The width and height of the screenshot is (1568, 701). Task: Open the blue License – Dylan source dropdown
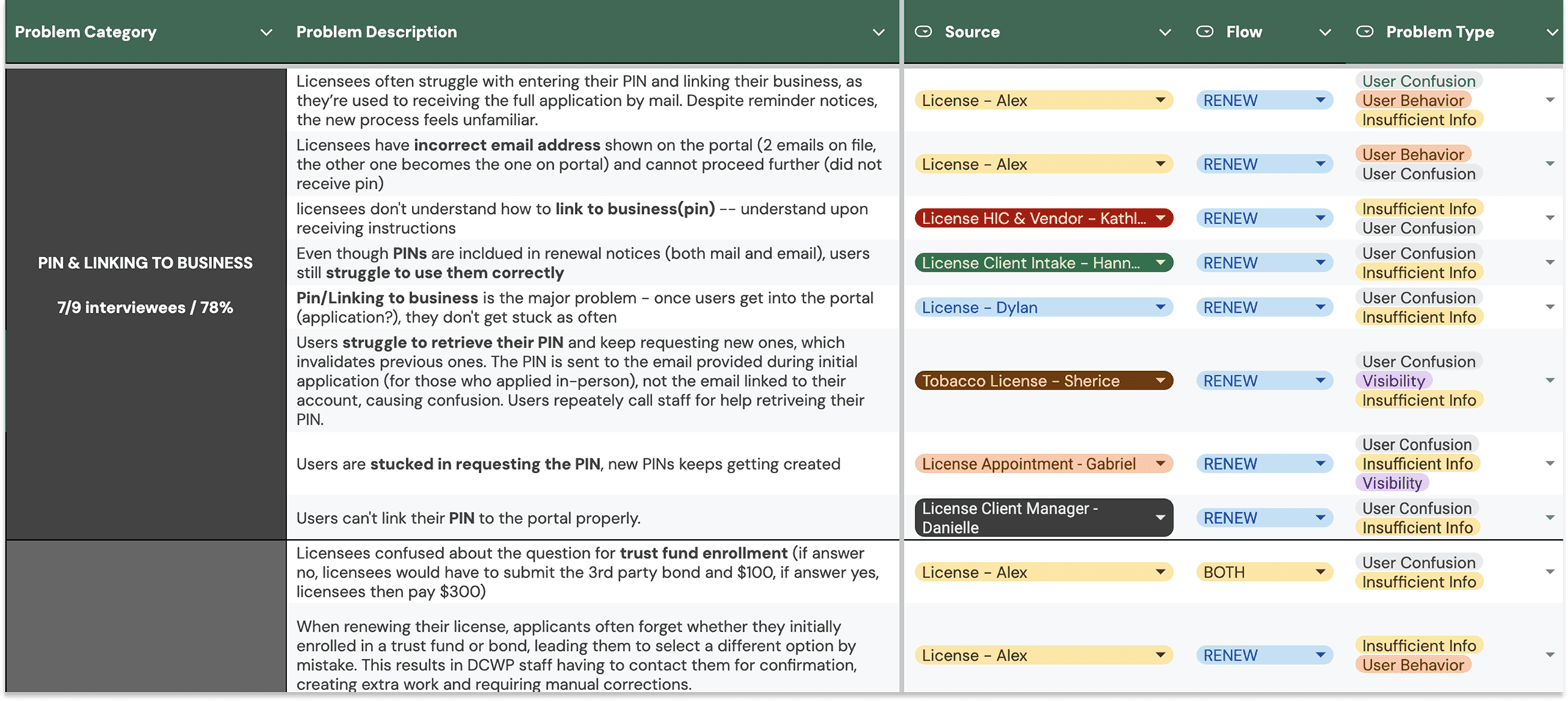[x=1044, y=307]
